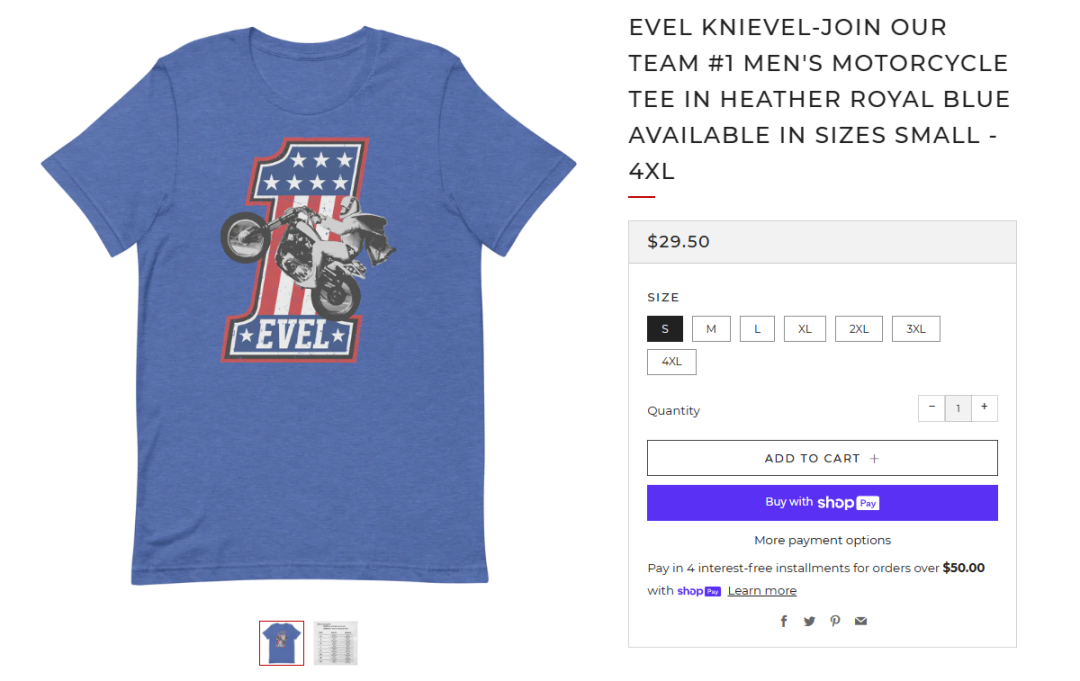This screenshot has height=681, width=1080.
Task: Select the 4XL size option
Action: pos(672,362)
